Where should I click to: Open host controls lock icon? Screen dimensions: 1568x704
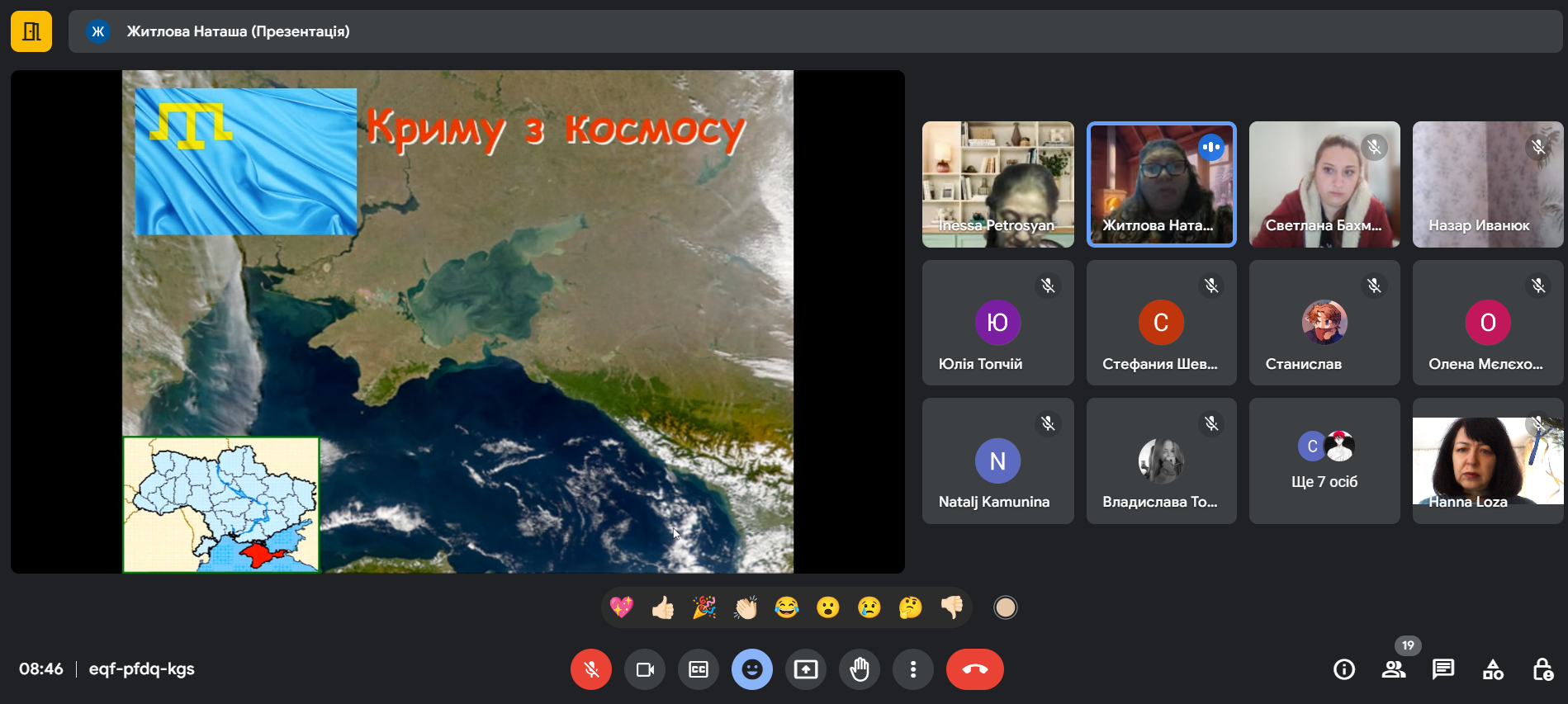coord(1542,669)
